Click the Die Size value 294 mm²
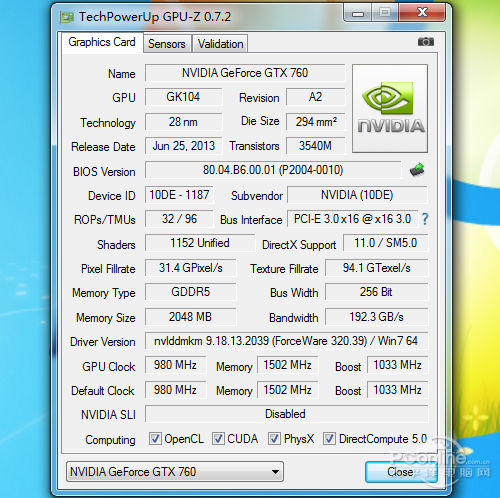The image size is (500, 498). [315, 122]
